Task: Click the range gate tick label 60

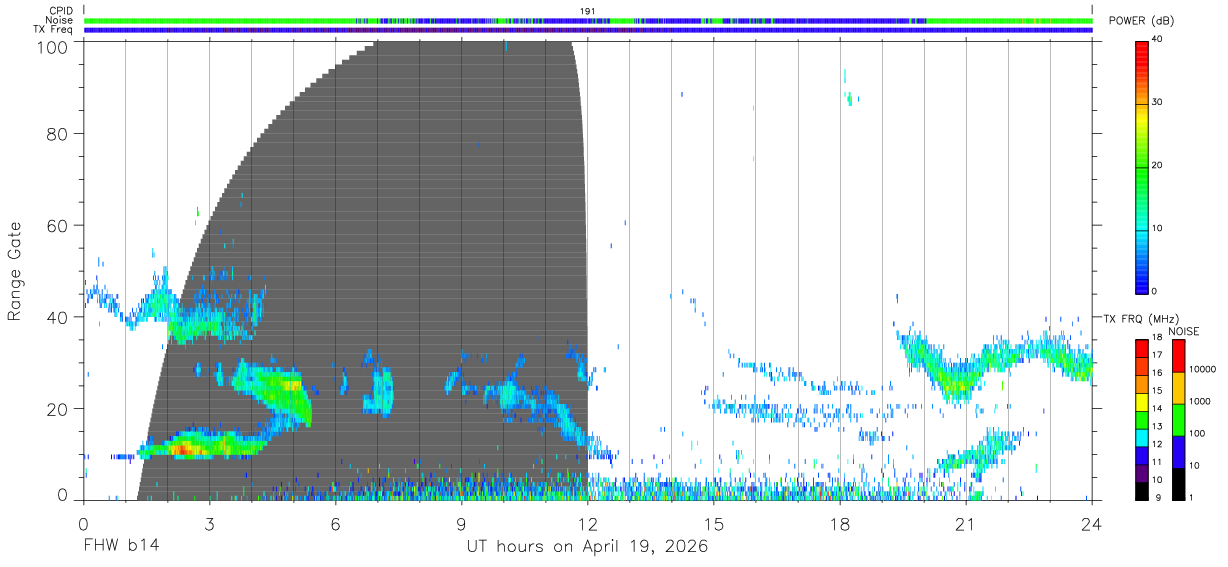Action: [x=56, y=225]
